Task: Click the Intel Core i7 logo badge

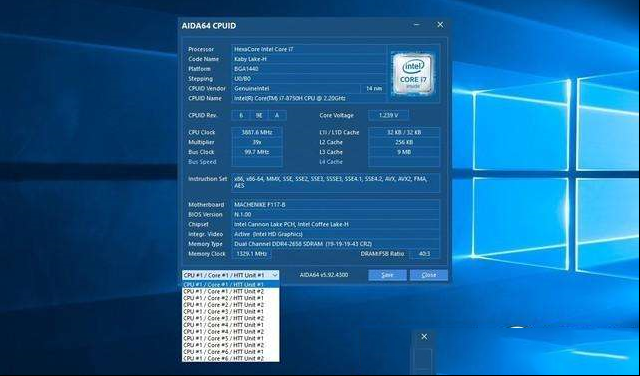Action: pos(413,74)
